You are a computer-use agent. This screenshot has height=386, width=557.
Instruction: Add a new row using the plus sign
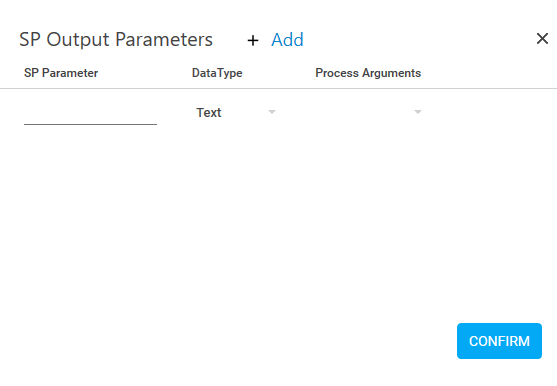tap(253, 40)
